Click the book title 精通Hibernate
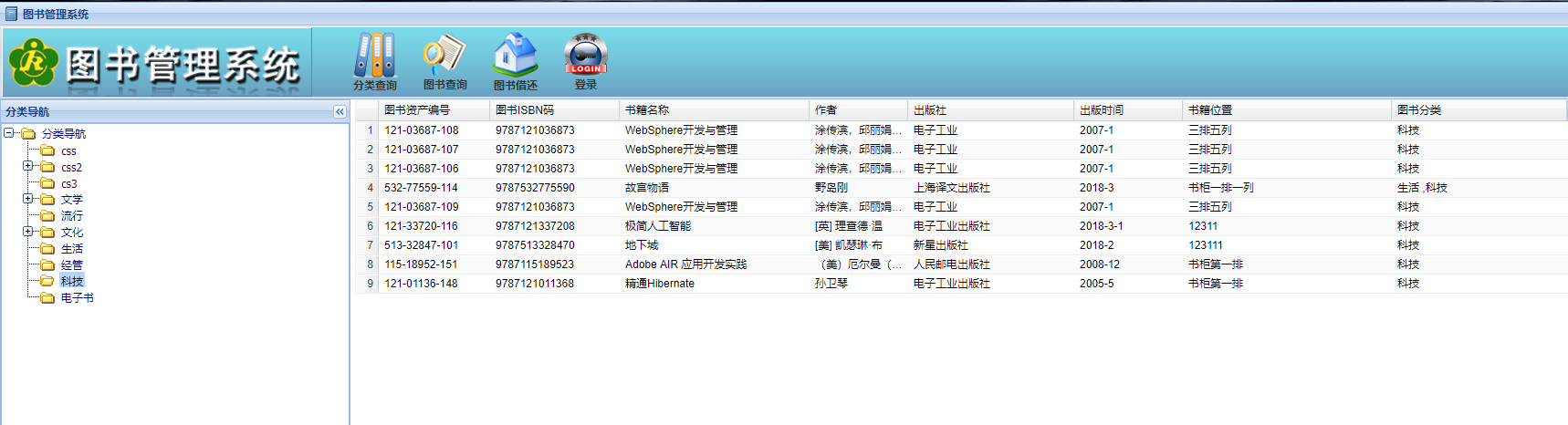Image resolution: width=1568 pixels, height=425 pixels. coord(660,284)
